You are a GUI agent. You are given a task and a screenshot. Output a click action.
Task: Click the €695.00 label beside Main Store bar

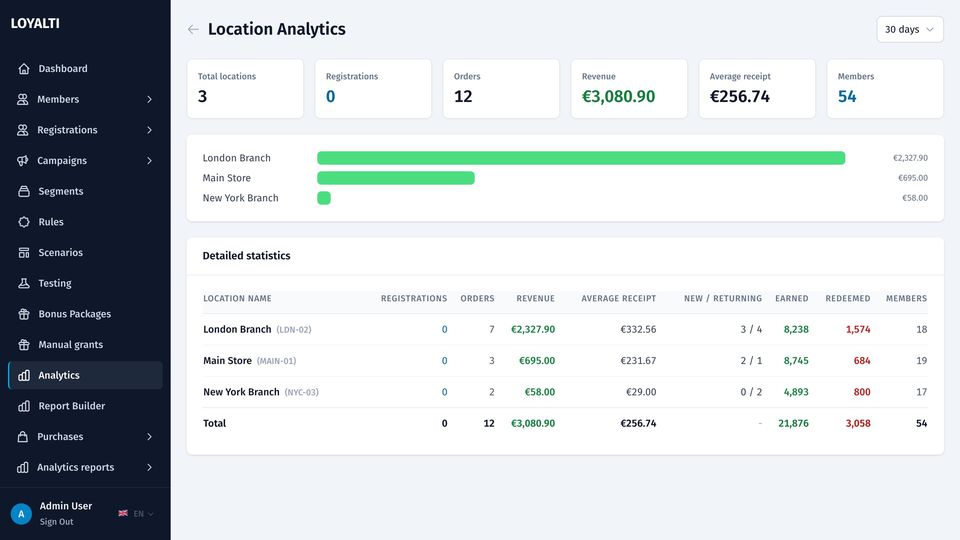click(x=913, y=178)
